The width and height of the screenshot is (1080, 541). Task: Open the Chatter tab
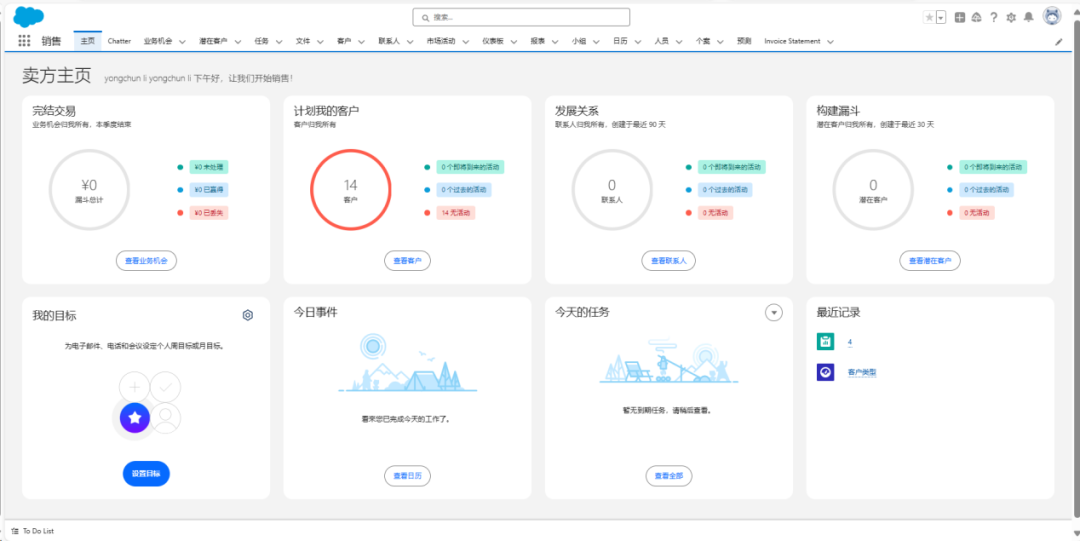point(119,41)
